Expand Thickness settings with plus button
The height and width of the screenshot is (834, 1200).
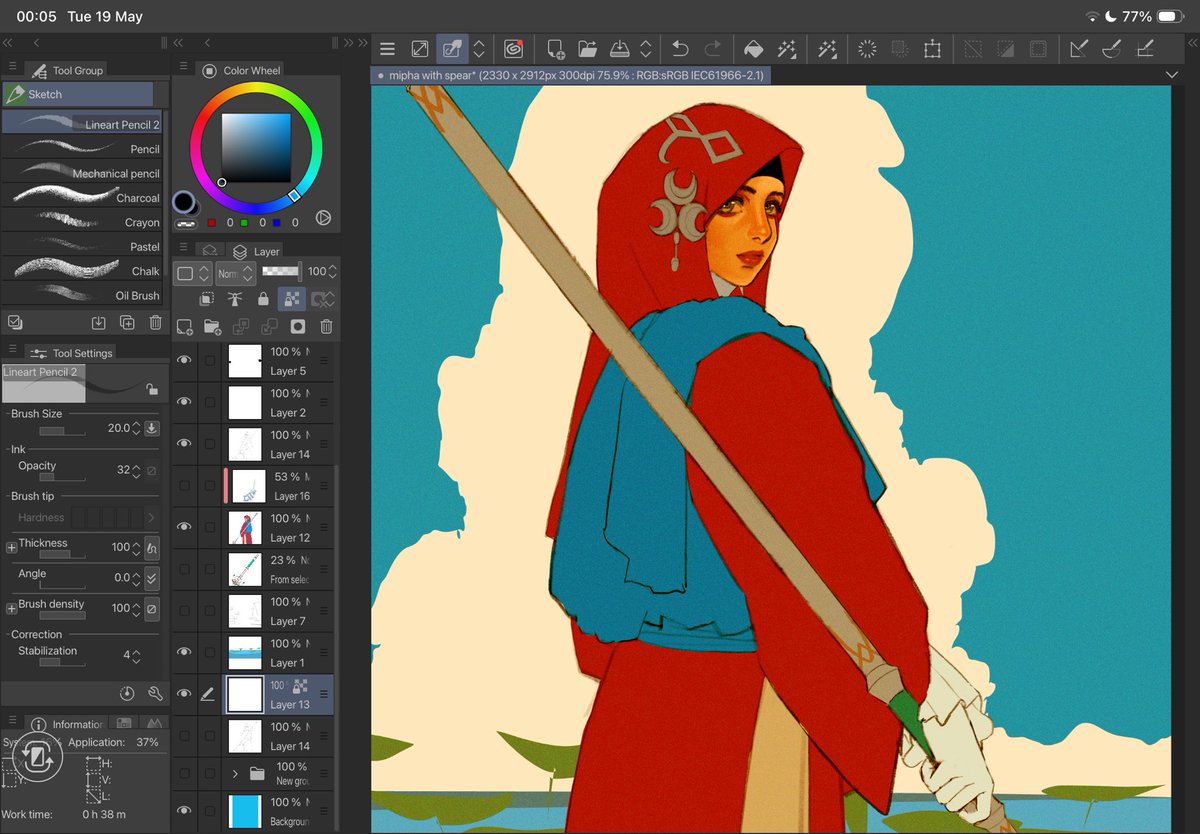point(12,547)
